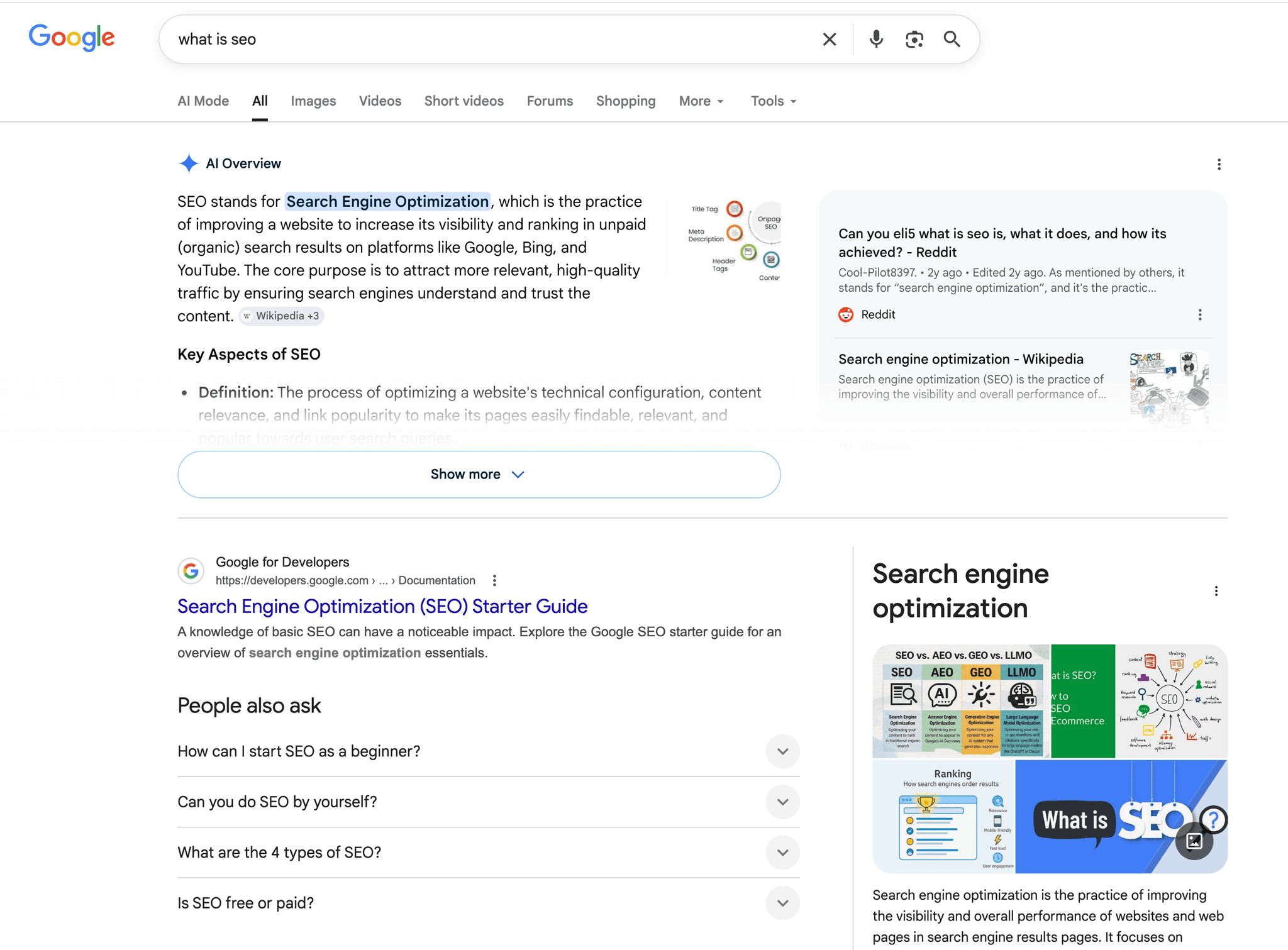Open the green 'What is SEO?' image
This screenshot has width=1288, height=950.
point(1082,700)
